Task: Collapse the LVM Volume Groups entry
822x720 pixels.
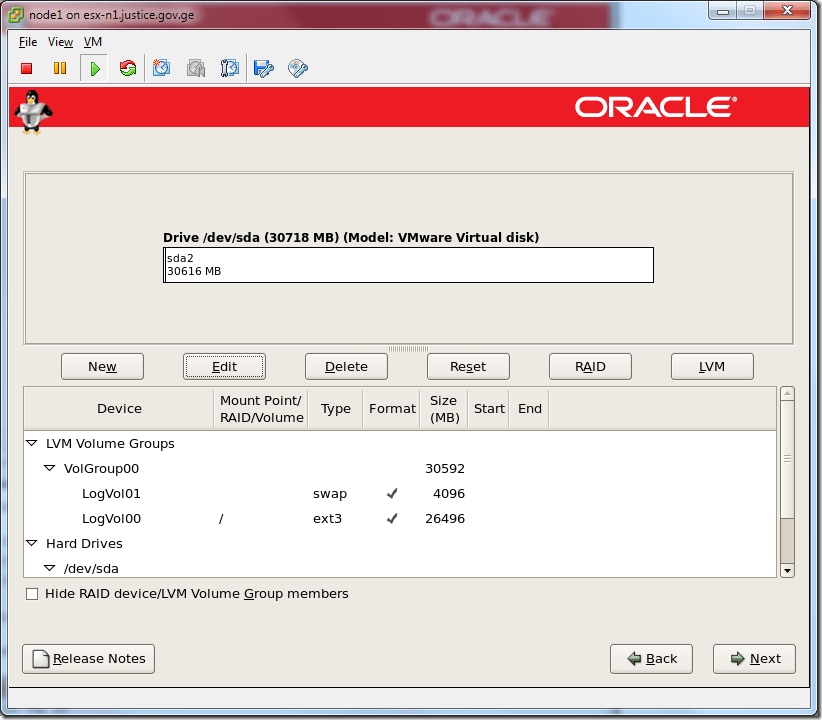Action: coord(31,443)
